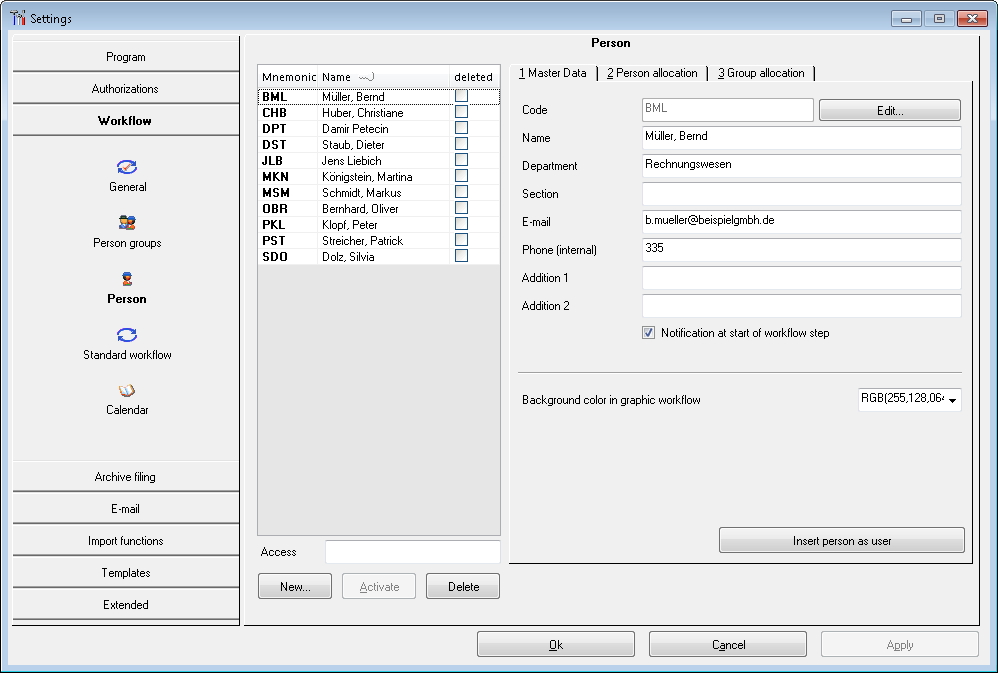Toggle deleted checkbox for Dolz, Silvia
This screenshot has height=673, width=998.
[461, 256]
